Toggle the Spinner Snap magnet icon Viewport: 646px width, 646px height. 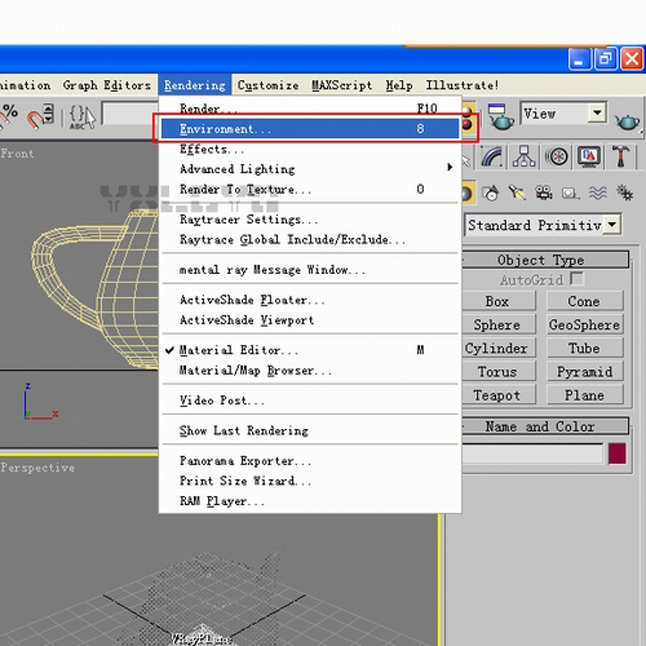pyautogui.click(x=40, y=116)
